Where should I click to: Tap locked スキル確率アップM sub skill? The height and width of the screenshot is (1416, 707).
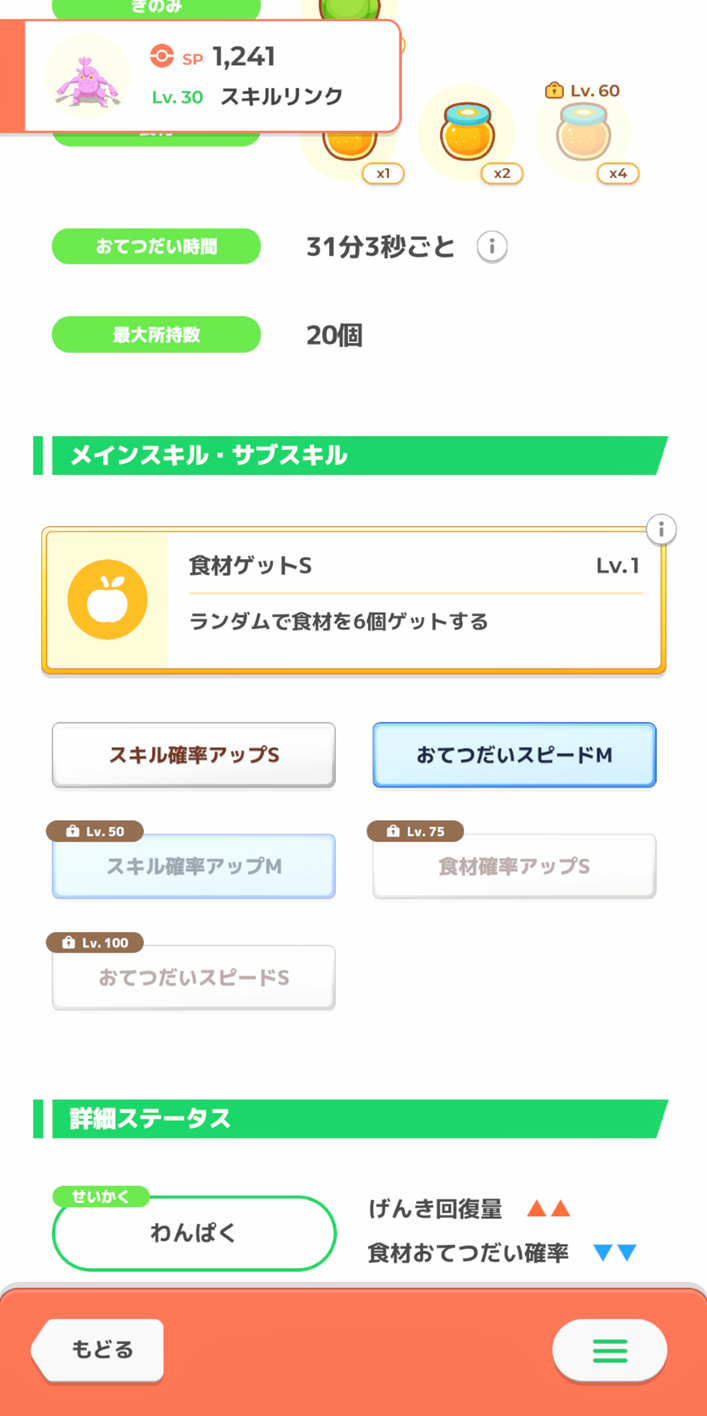(x=194, y=867)
